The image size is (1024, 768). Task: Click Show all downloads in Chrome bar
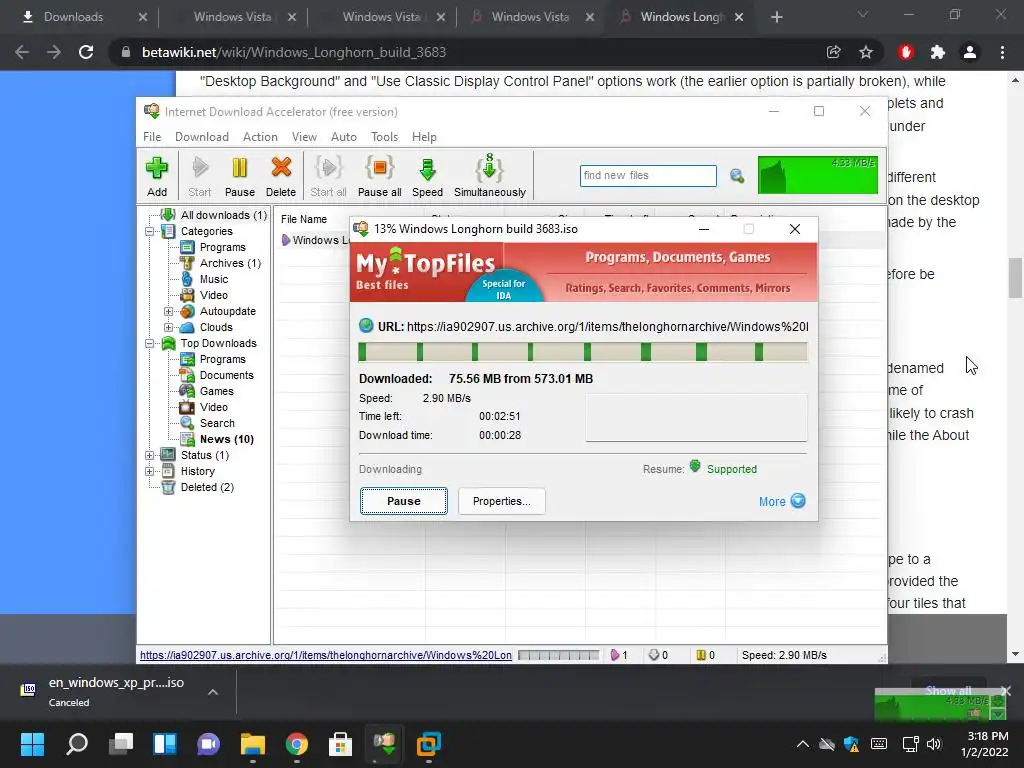[x=948, y=690]
